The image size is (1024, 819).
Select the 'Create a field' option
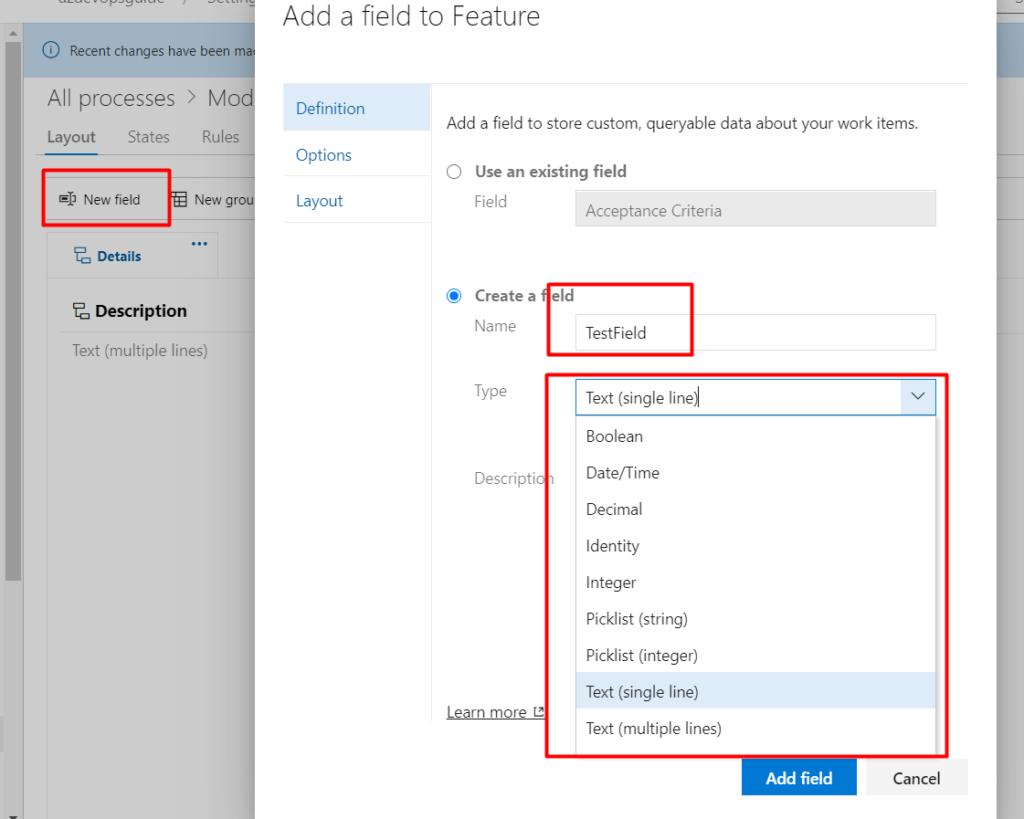click(454, 295)
